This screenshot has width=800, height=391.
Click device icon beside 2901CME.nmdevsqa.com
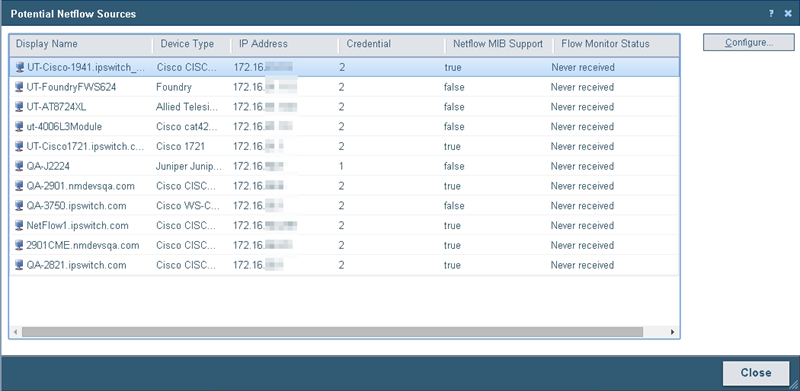[19, 246]
